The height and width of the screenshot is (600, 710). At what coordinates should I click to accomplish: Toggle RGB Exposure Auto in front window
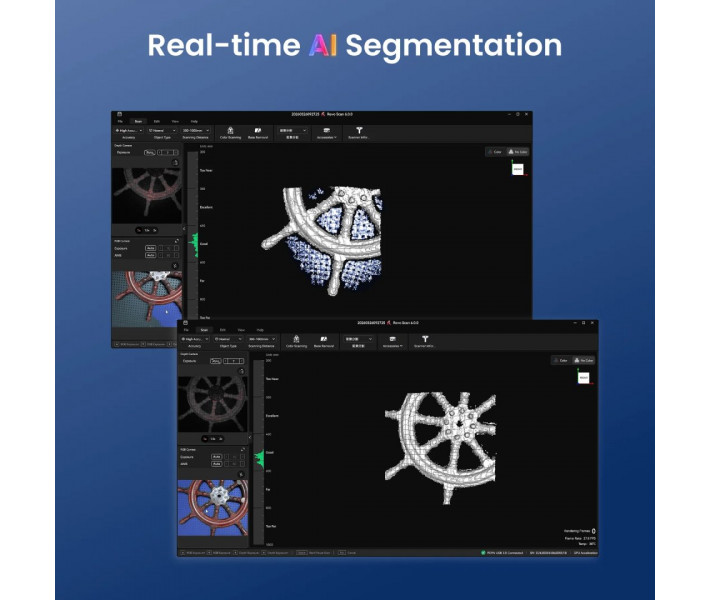[216, 457]
